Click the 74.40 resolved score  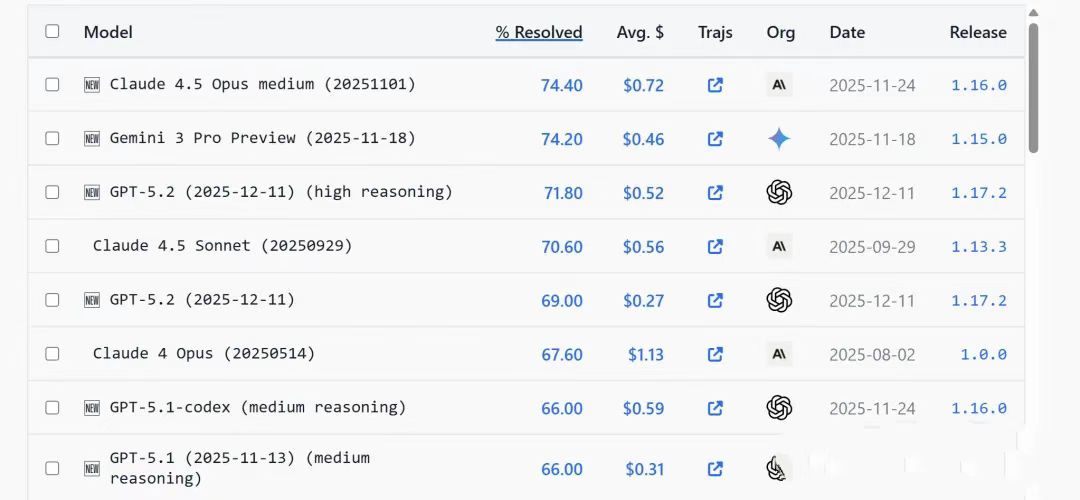tap(561, 85)
